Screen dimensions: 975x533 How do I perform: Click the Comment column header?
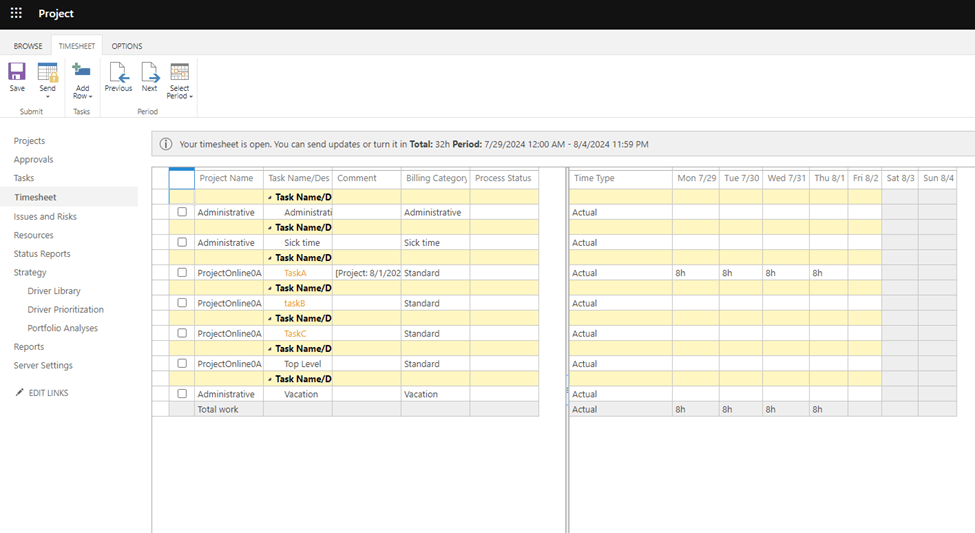pos(367,178)
